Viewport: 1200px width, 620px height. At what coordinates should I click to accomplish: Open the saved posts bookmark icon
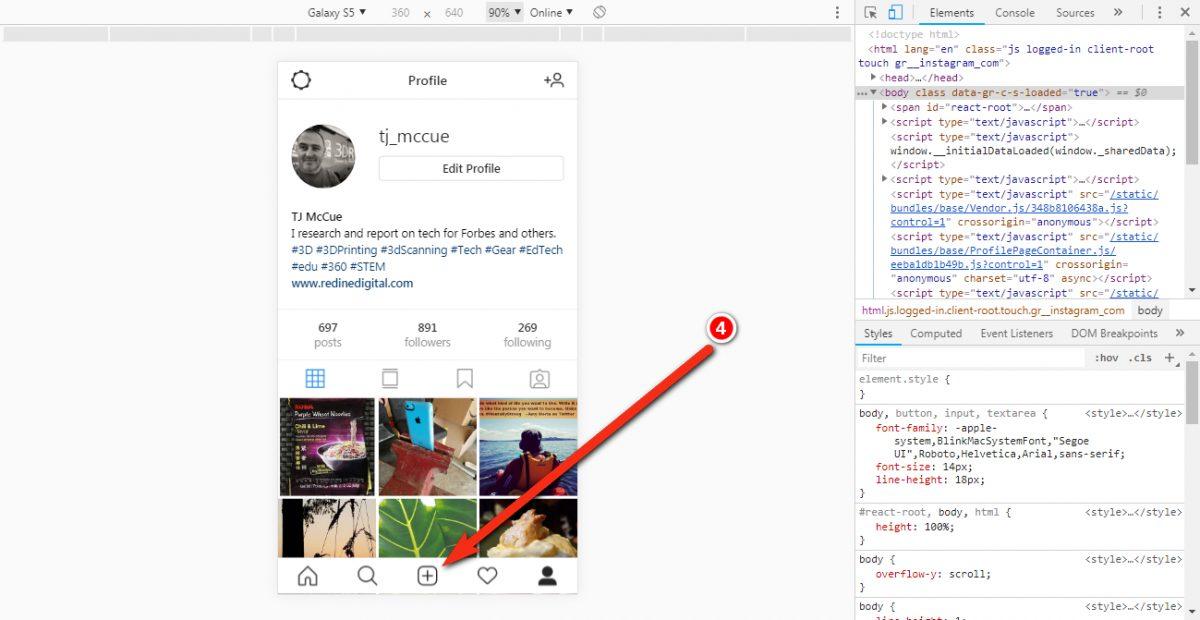click(464, 378)
